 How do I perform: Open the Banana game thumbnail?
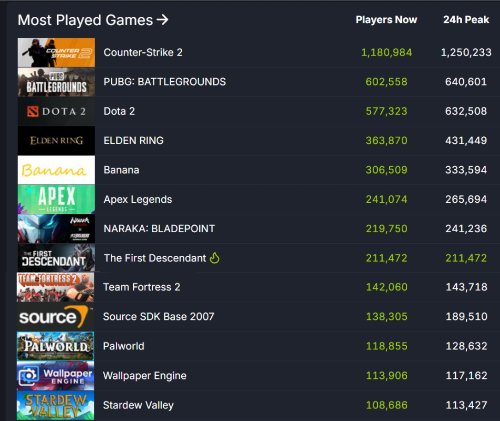[x=56, y=170]
